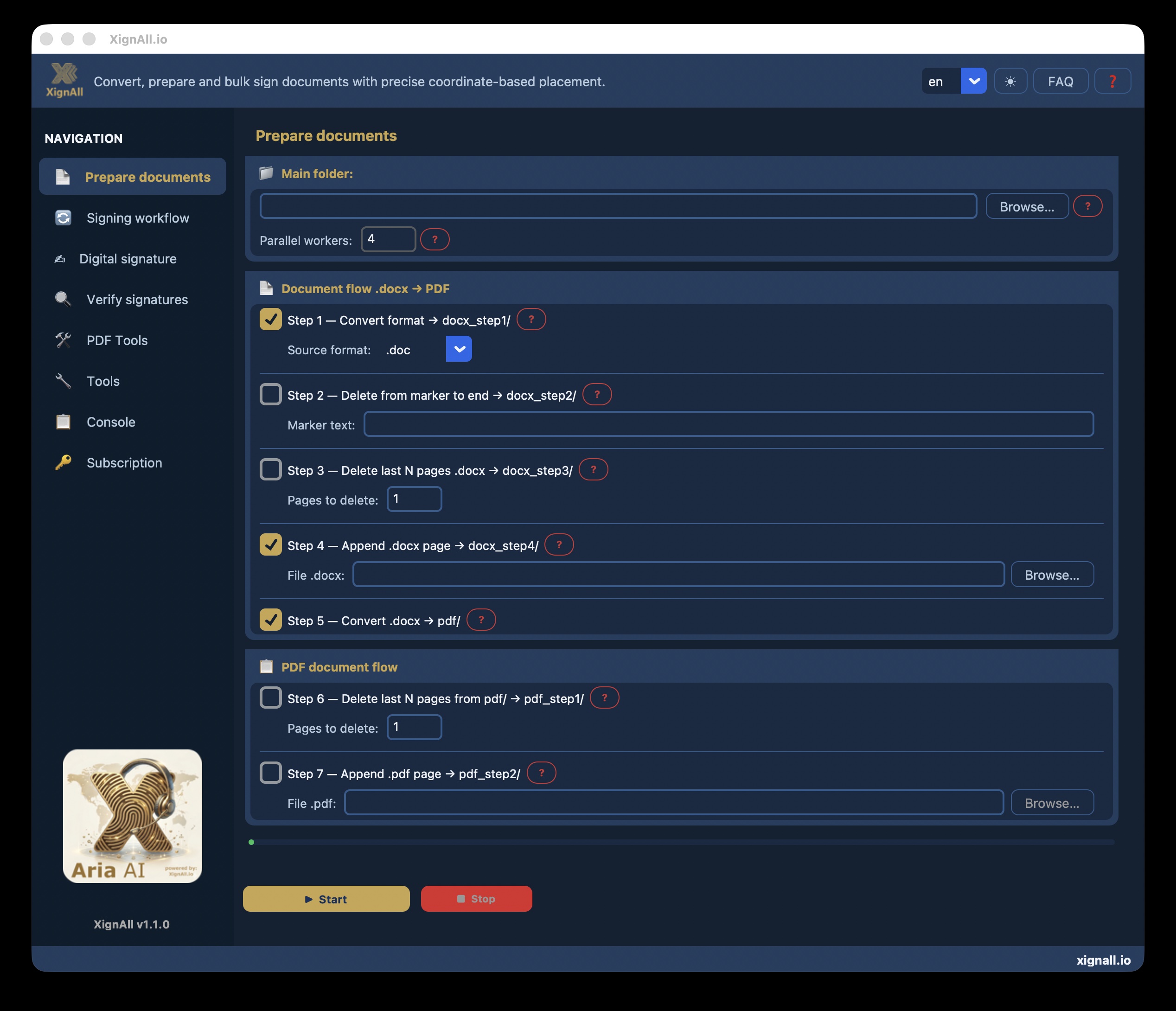The width and height of the screenshot is (1176, 1011).
Task: Open Step 3 Delete last N pages help icon
Action: [593, 469]
